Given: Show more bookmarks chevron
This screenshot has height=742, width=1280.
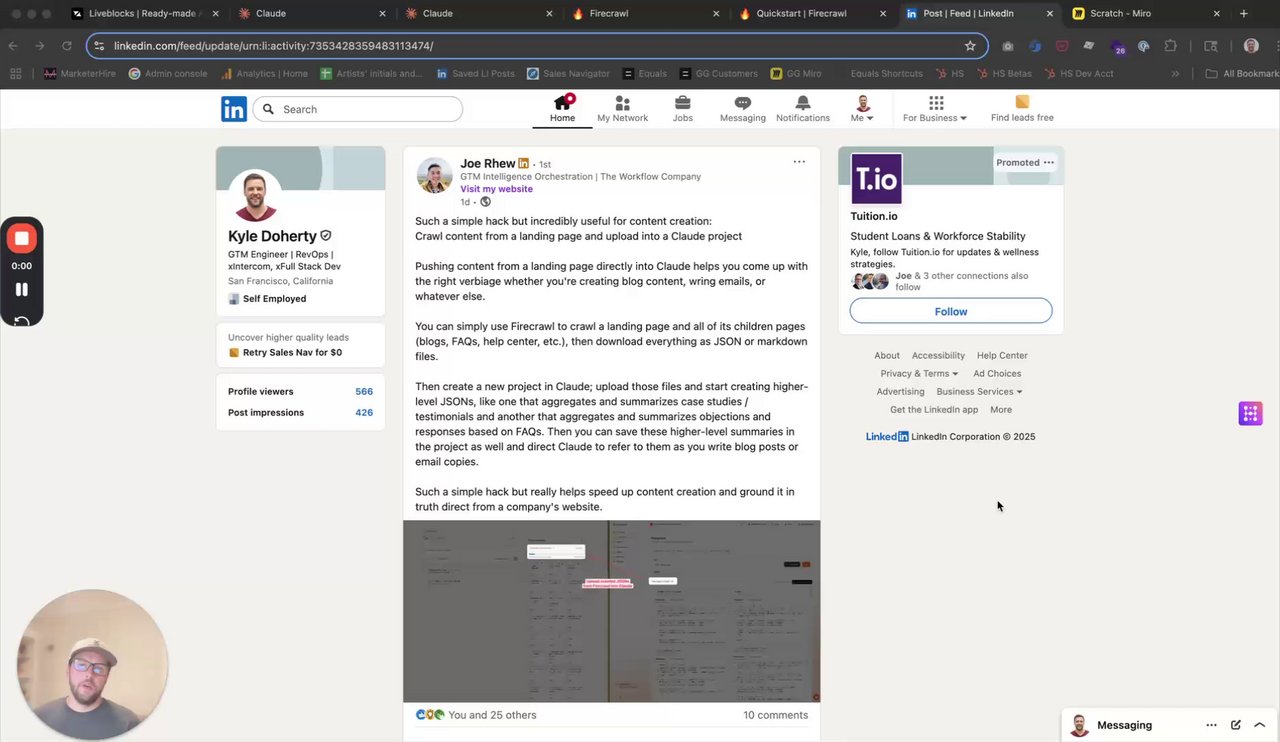Looking at the screenshot, I should pos(1175,73).
